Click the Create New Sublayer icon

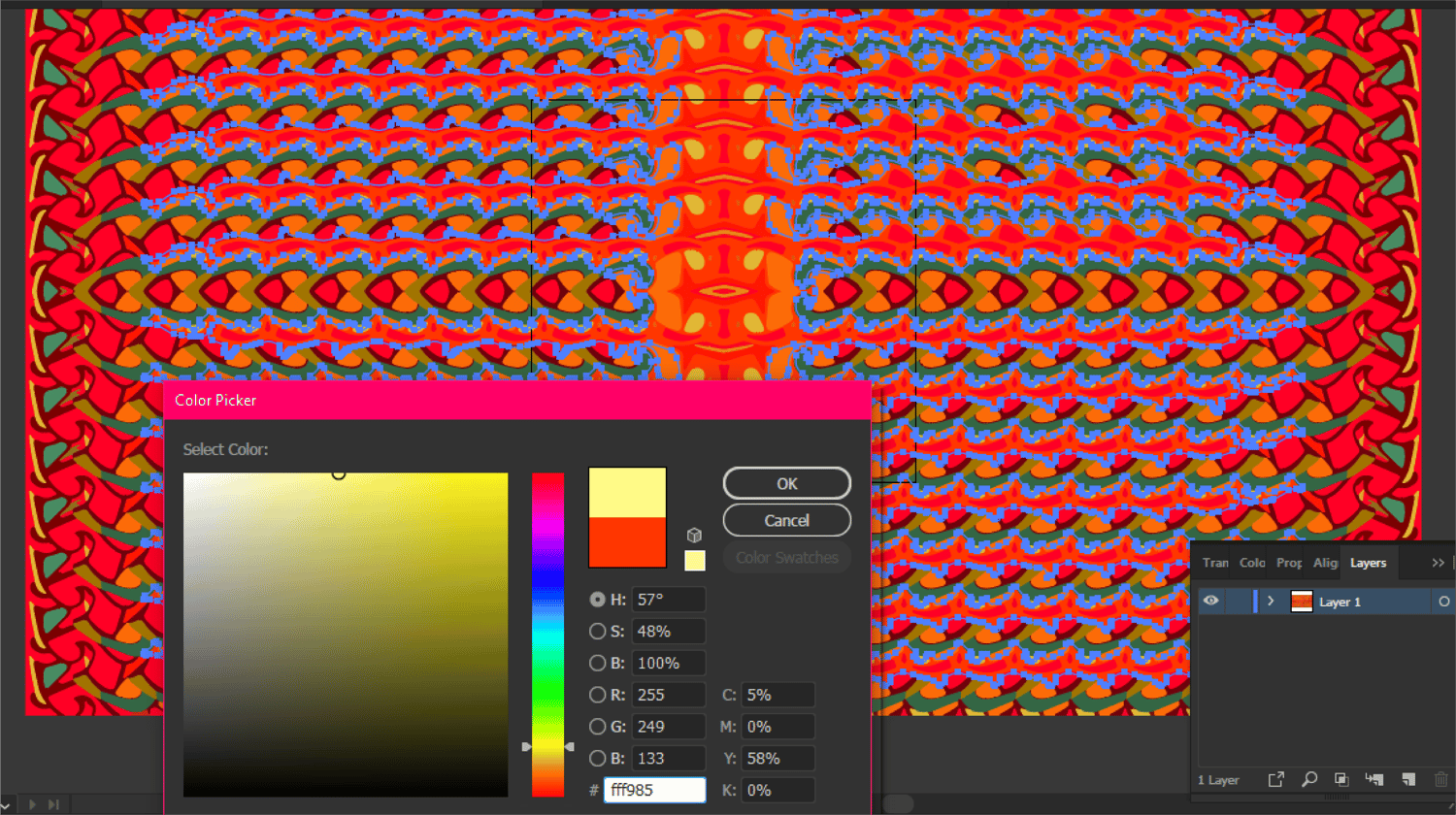pyautogui.click(x=1374, y=779)
